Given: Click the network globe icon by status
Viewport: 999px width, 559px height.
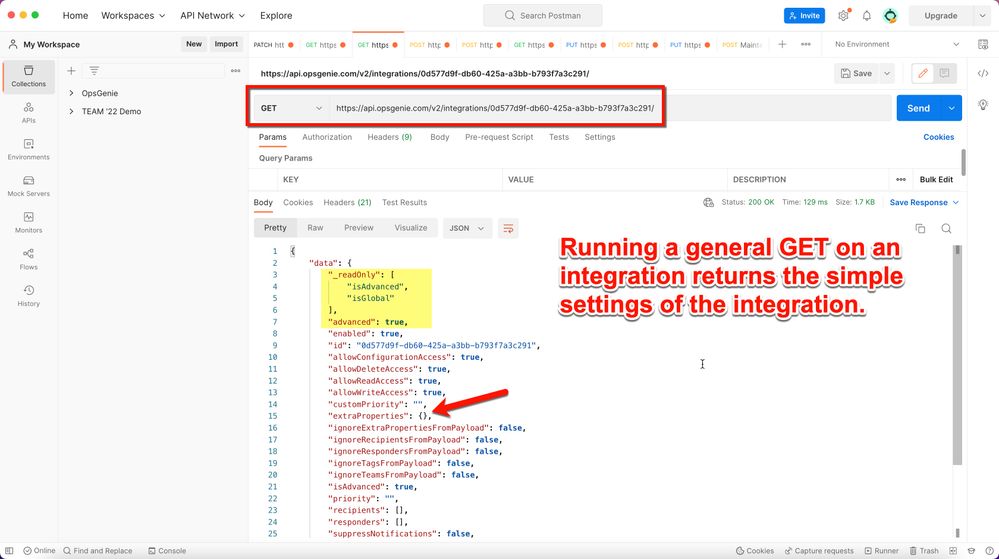Looking at the screenshot, I should tap(708, 203).
